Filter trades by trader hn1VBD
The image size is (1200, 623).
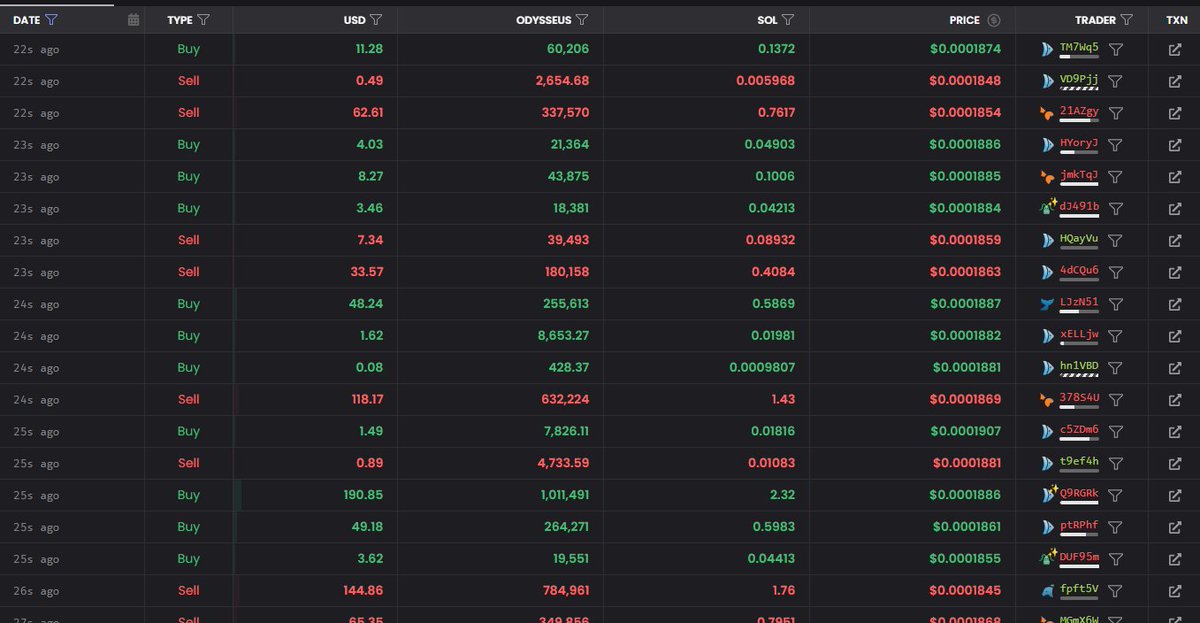[x=1116, y=368]
